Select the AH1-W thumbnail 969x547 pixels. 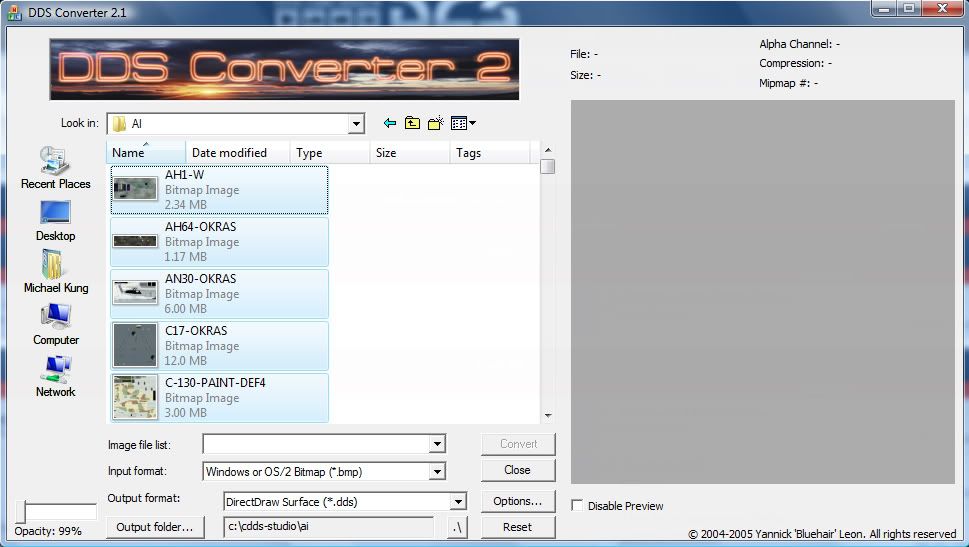pos(135,189)
